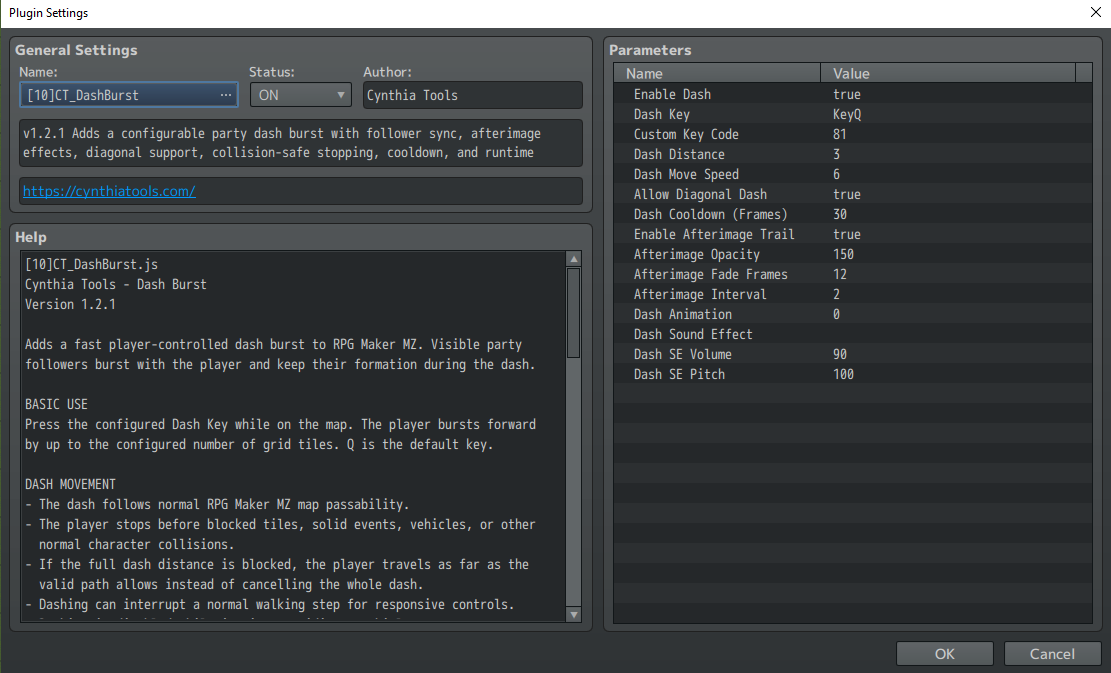1111x673 pixels.
Task: Select the Enable Dash parameter row
Action: point(853,94)
